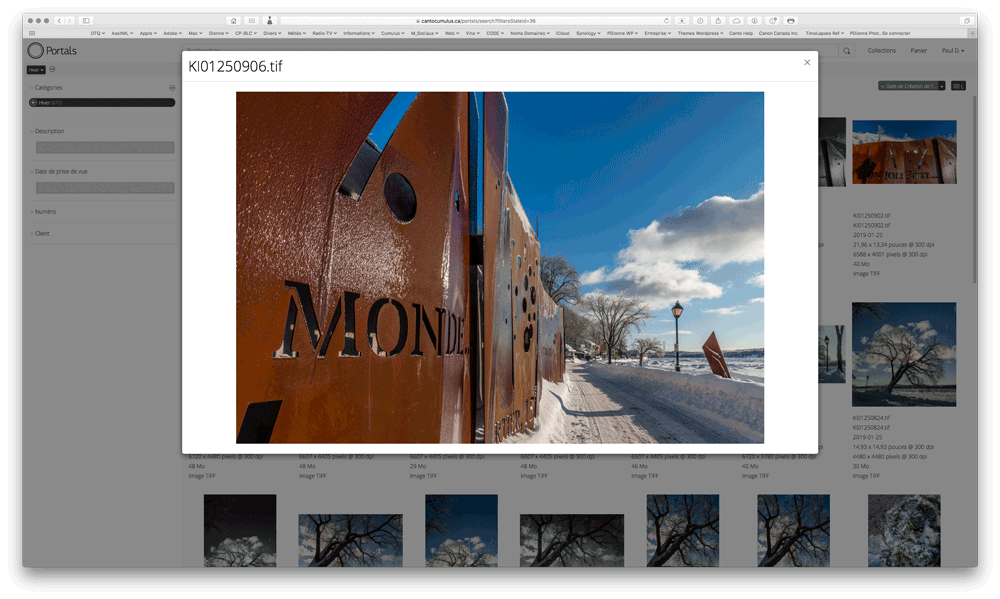
Task: Open the grid icon beside the home button
Action: click(x=252, y=21)
